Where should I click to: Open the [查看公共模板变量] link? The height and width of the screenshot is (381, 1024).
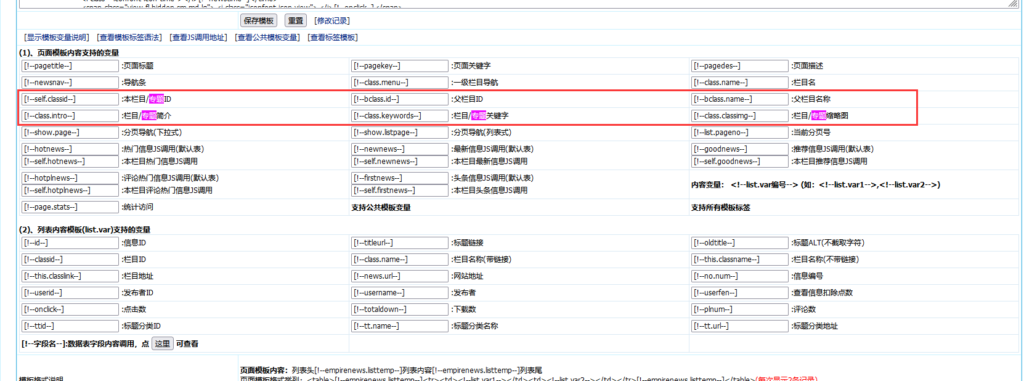pos(267,38)
